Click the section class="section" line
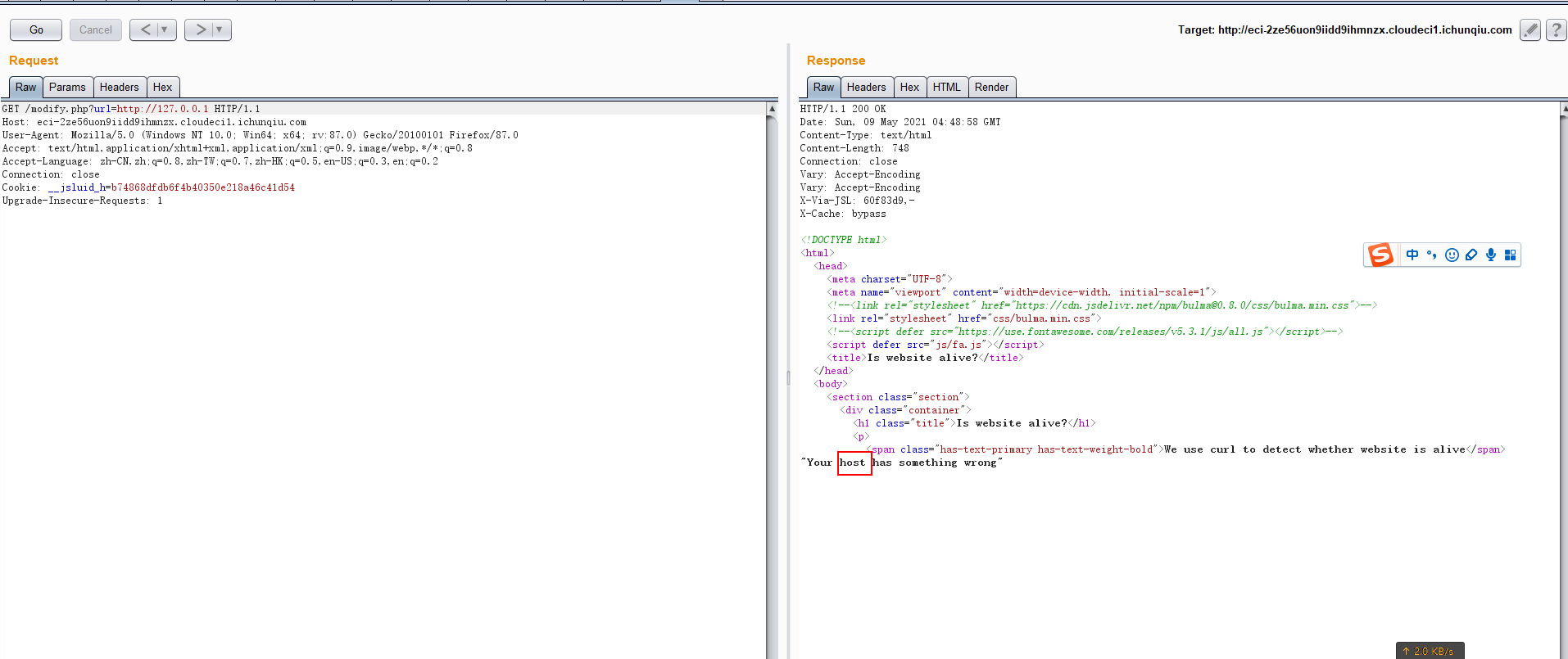 898,397
